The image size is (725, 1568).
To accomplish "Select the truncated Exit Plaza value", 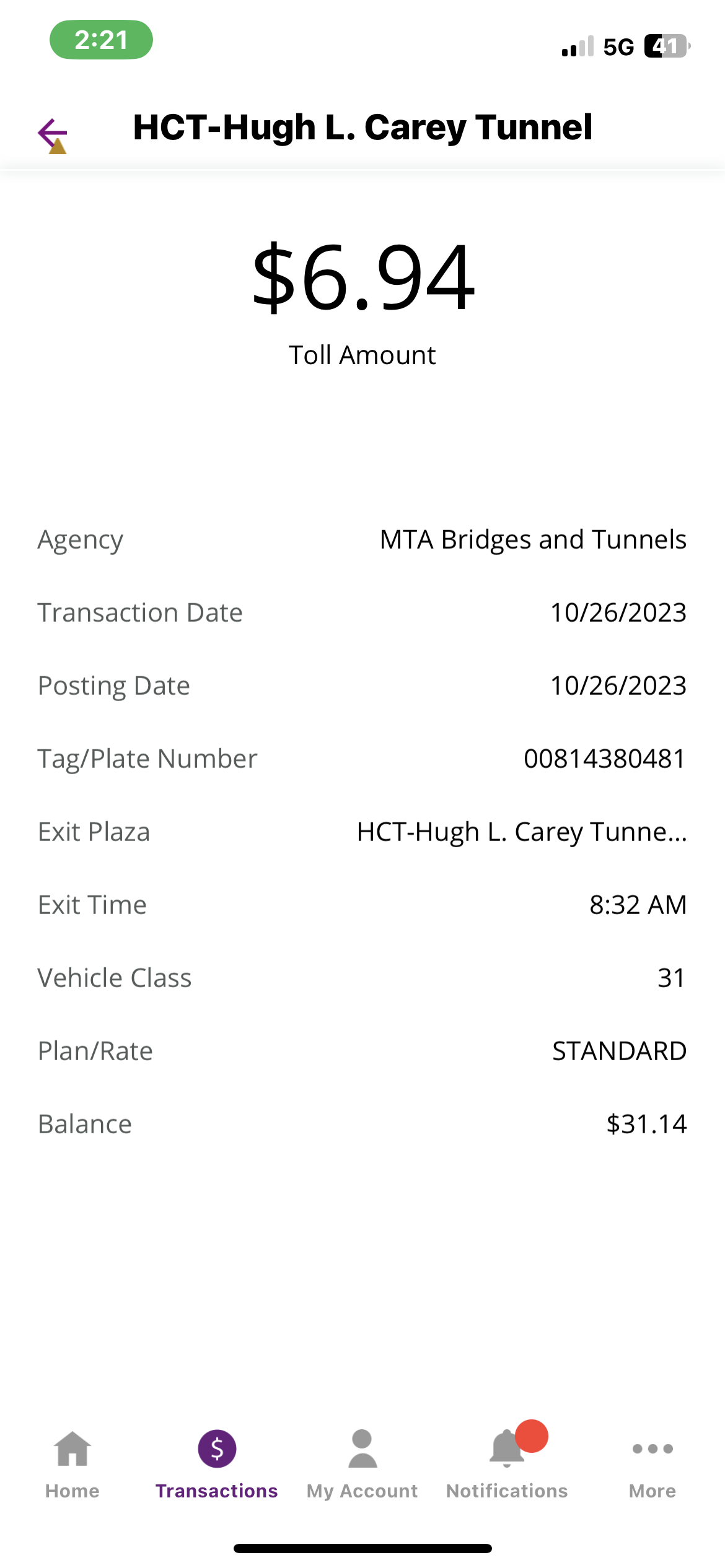I will (522, 832).
